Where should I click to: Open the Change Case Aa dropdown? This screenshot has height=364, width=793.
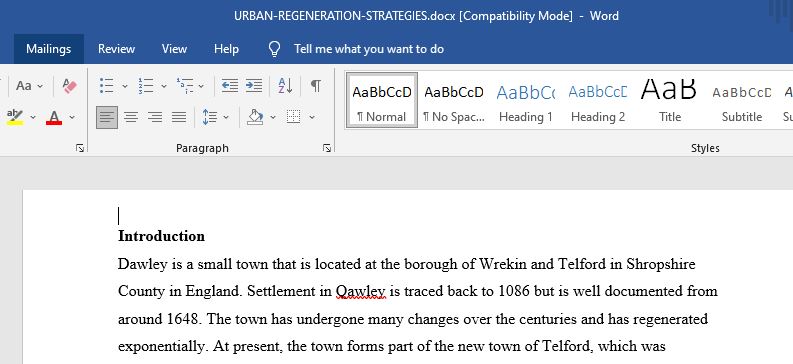tap(29, 86)
